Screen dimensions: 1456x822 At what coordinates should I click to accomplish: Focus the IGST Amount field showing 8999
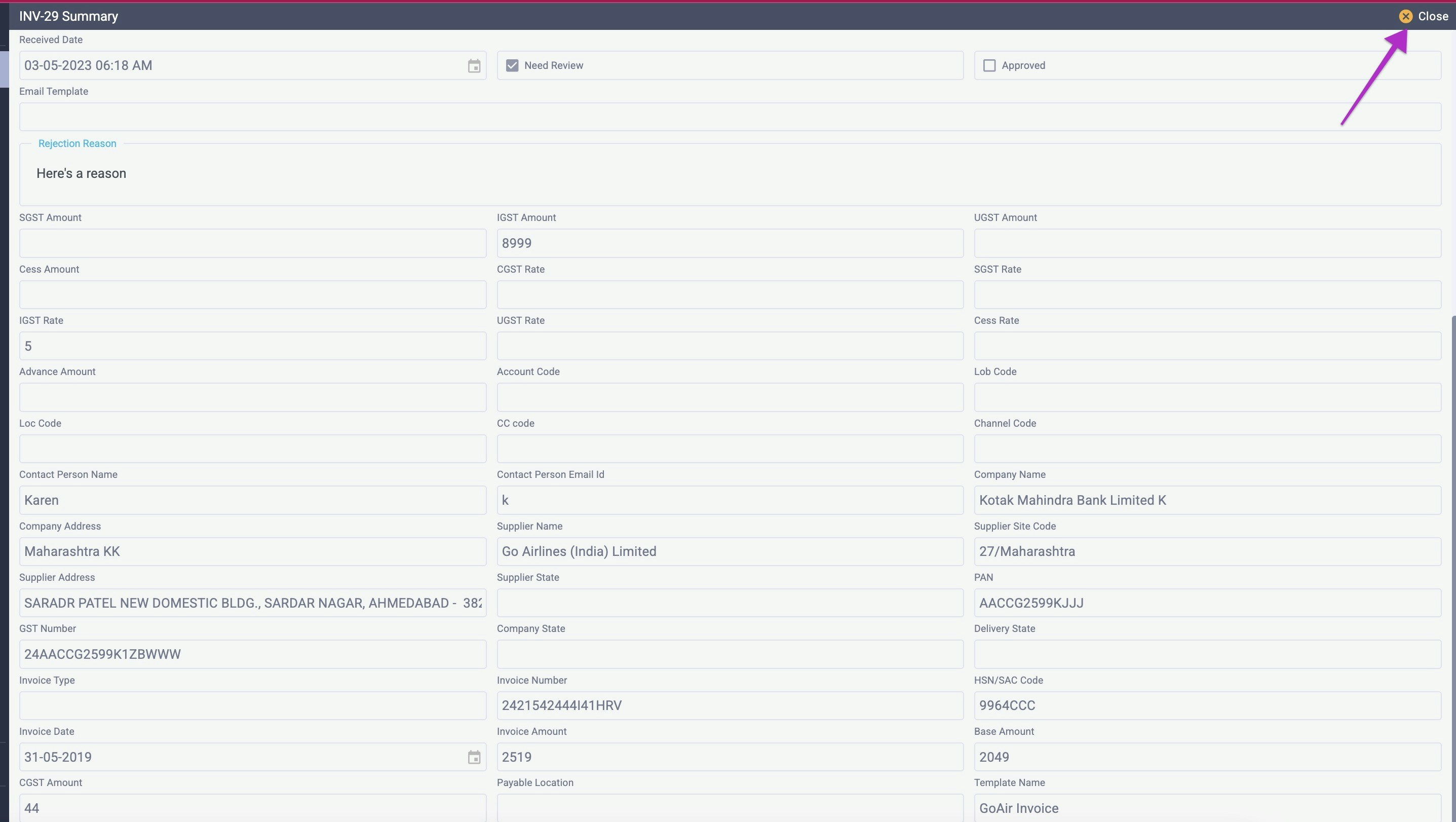[729, 243]
